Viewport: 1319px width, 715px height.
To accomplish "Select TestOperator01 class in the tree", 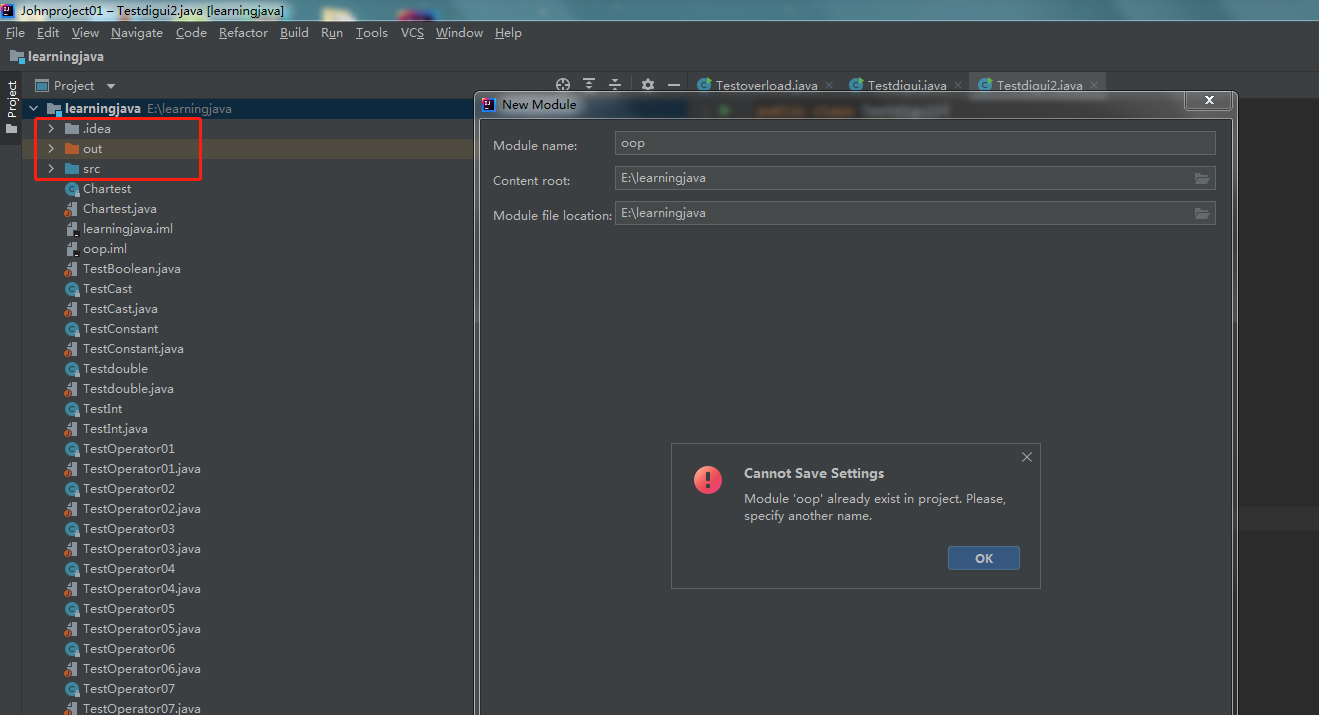I will (x=129, y=449).
